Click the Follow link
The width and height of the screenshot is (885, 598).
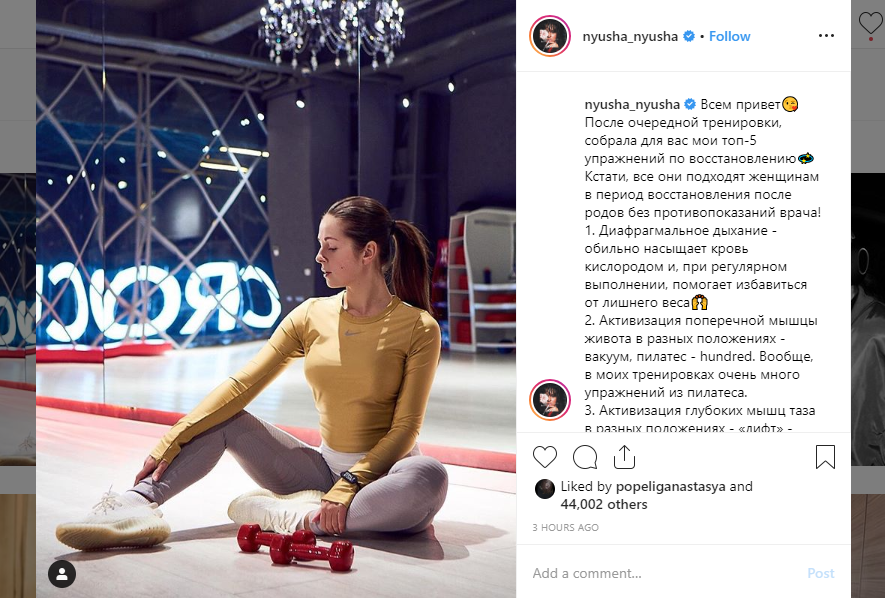tap(729, 36)
